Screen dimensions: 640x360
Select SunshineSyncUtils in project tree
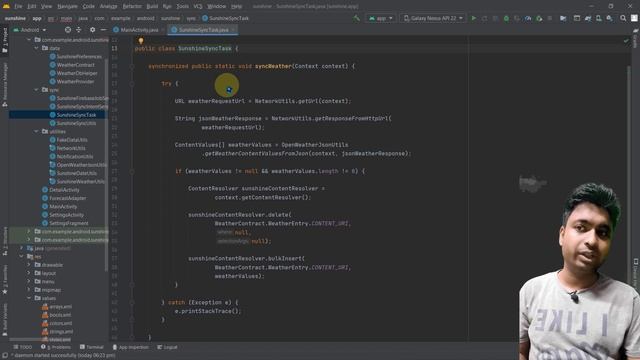76,123
